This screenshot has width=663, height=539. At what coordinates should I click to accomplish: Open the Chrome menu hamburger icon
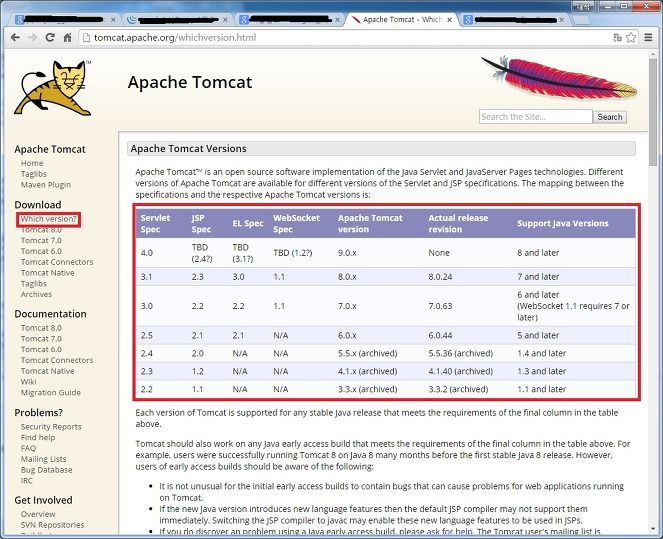point(648,38)
